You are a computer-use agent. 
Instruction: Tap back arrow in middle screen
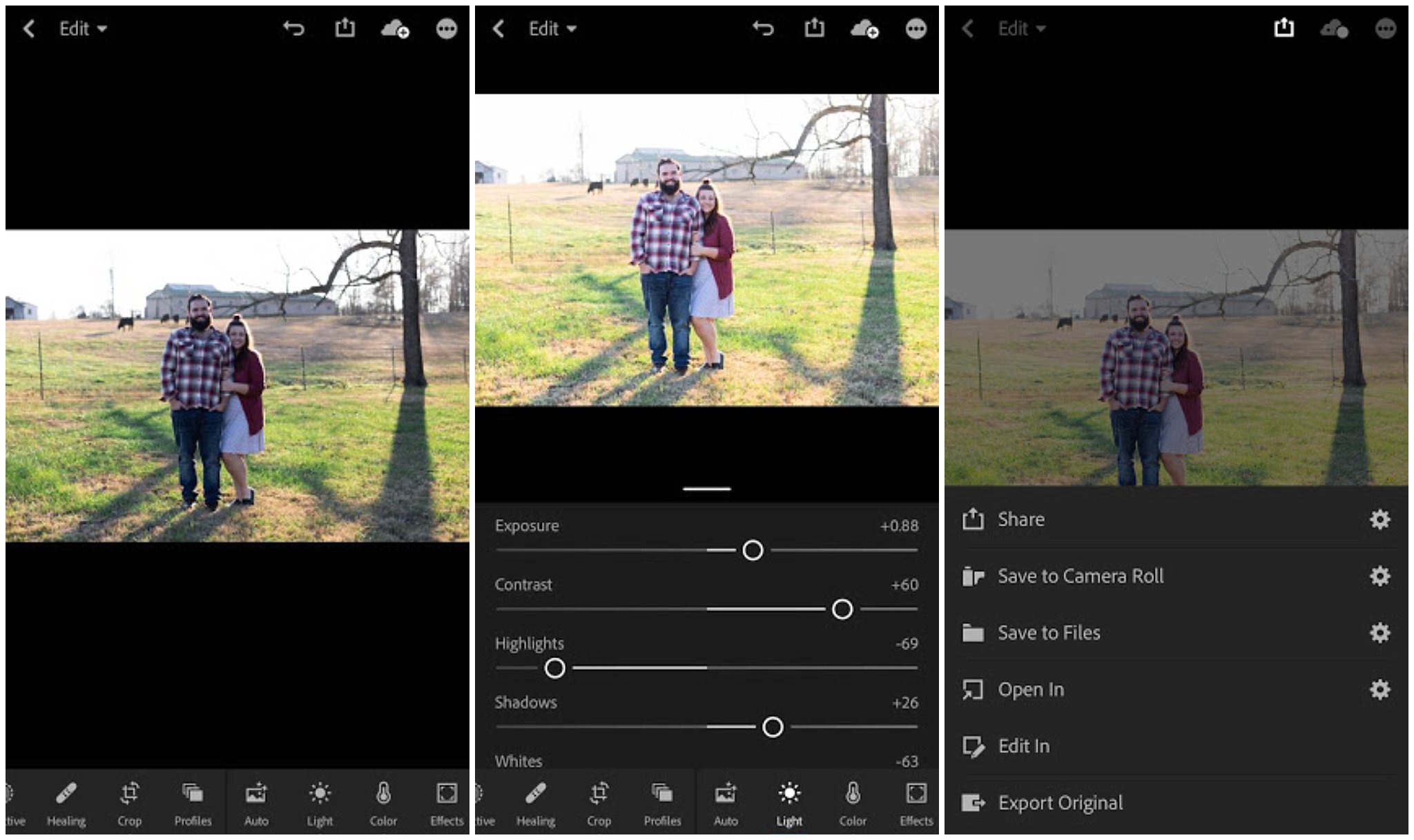[x=498, y=28]
